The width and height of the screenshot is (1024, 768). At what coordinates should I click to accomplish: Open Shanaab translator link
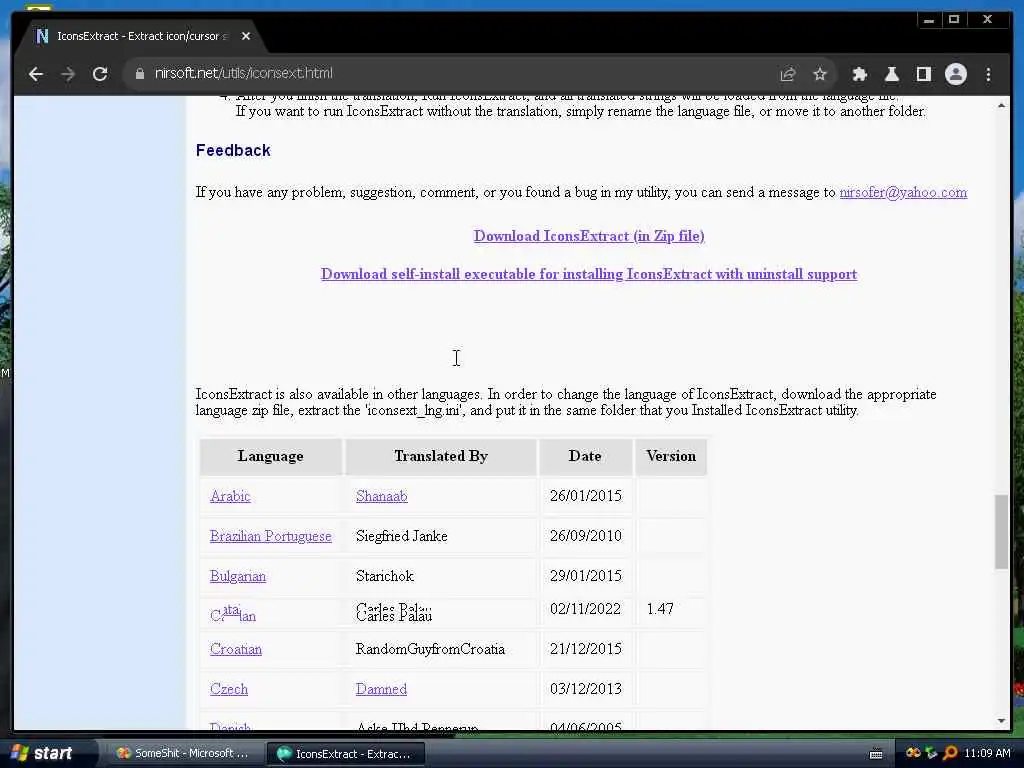pos(381,496)
